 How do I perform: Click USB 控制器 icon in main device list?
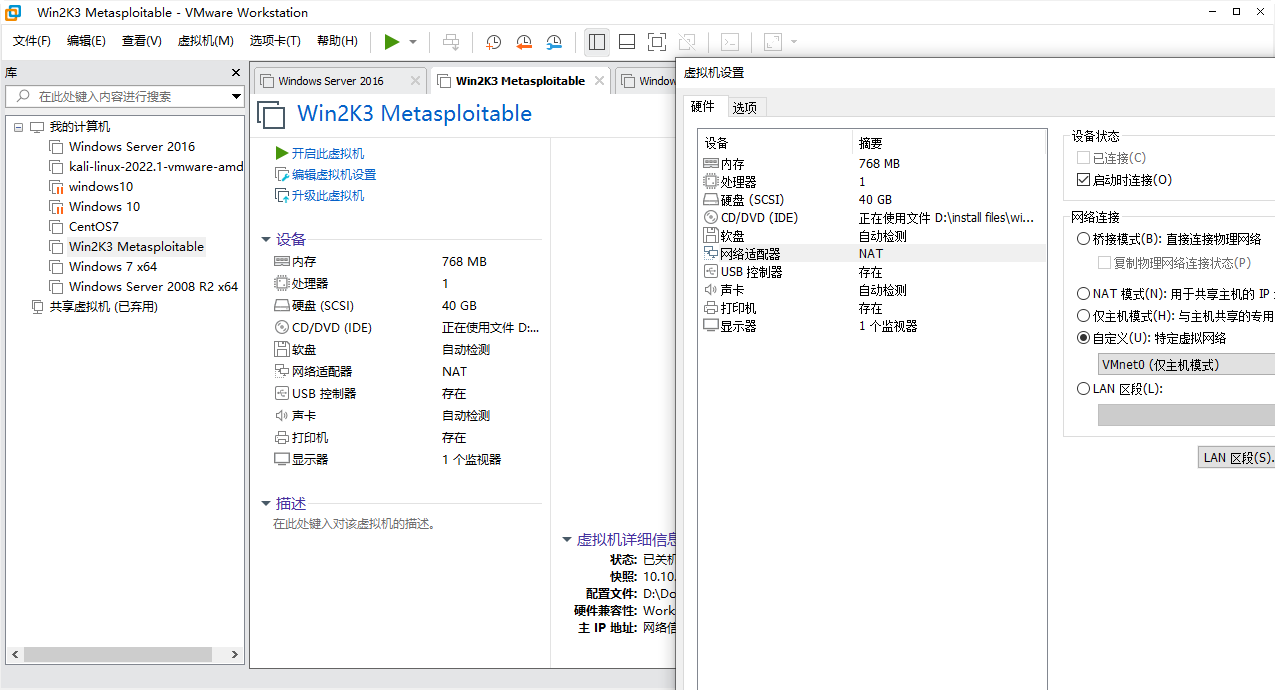coord(281,394)
